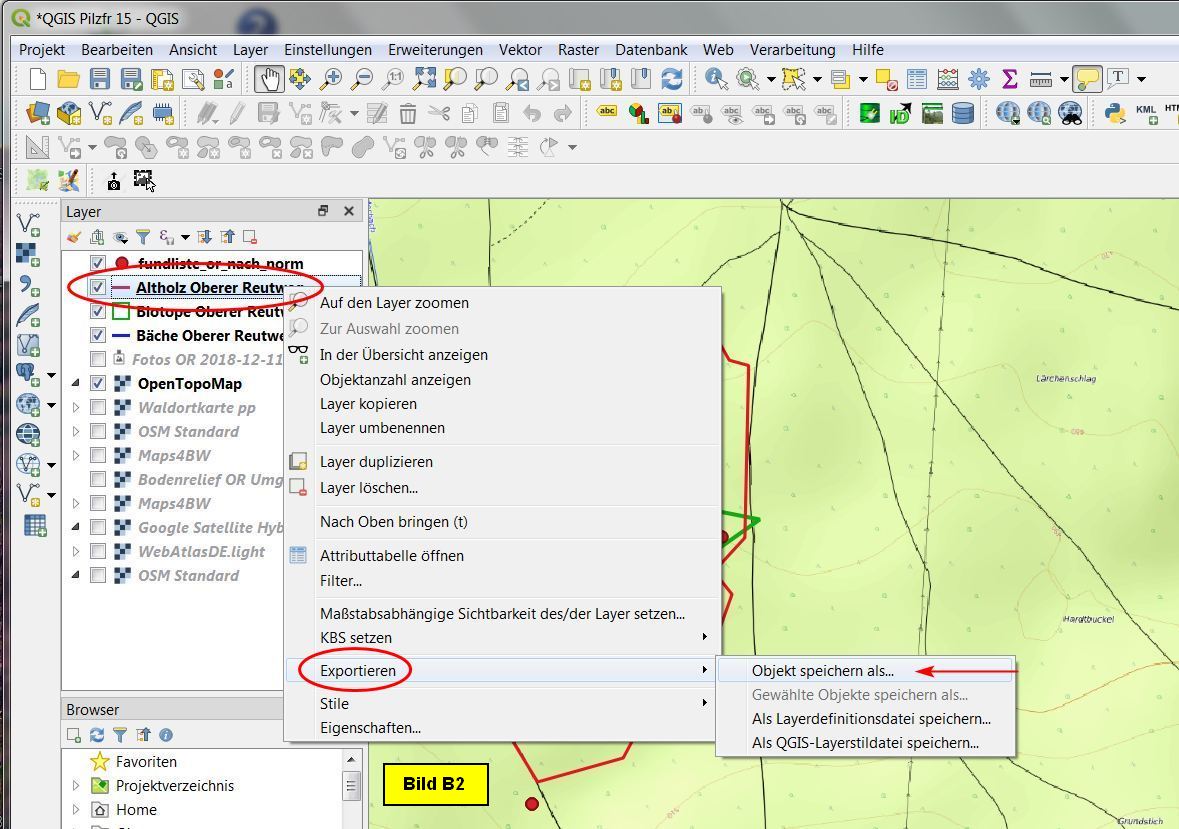1179x829 pixels.
Task: Click the Identify Features tool
Action: [716, 79]
